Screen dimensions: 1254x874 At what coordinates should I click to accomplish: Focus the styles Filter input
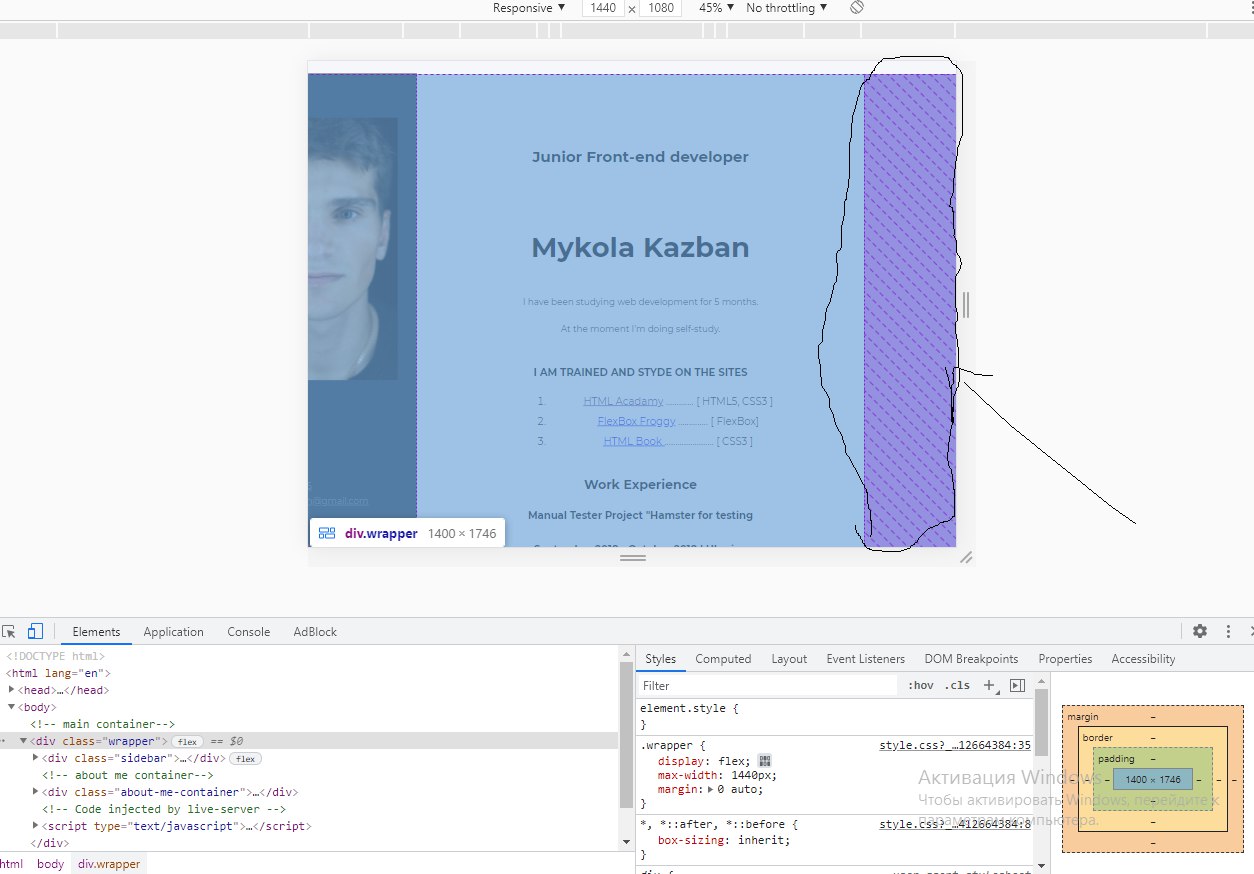pyautogui.click(x=768, y=685)
